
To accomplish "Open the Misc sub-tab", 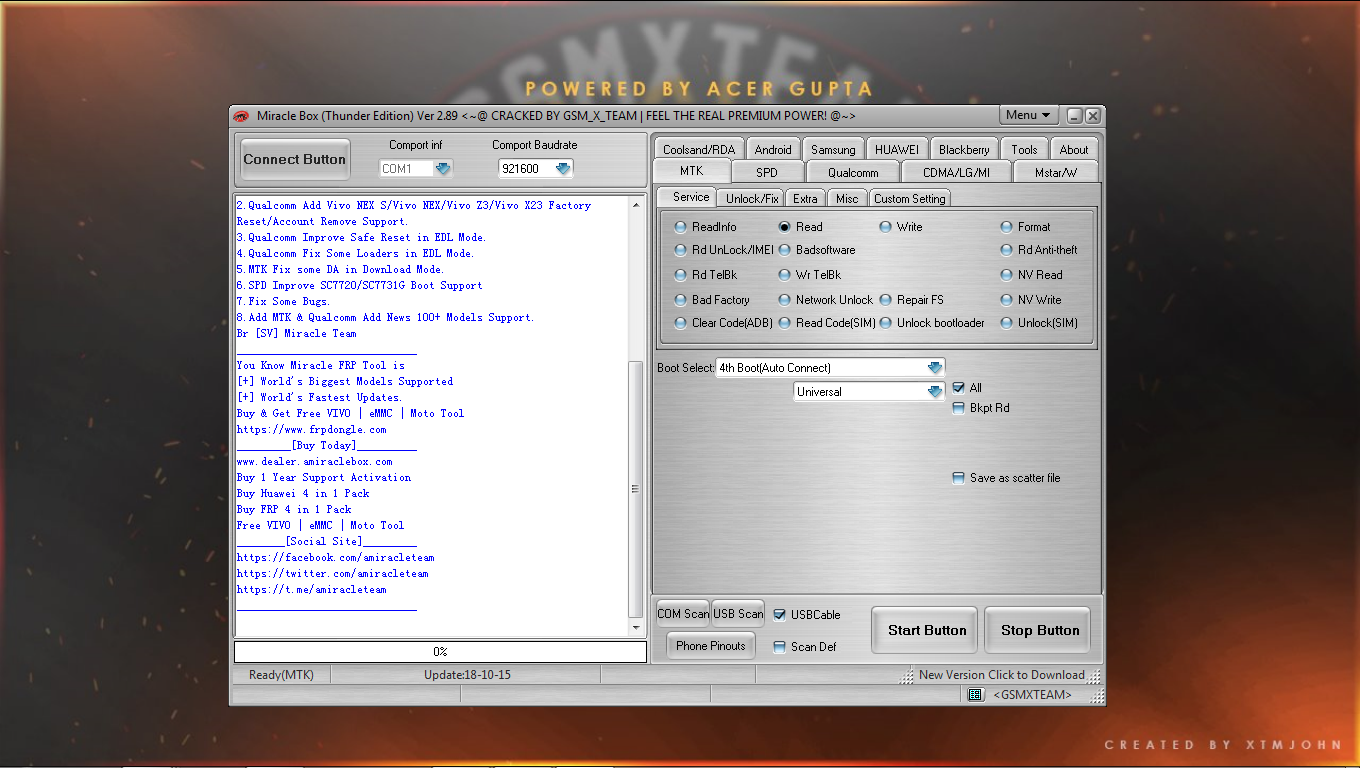I will coord(847,198).
